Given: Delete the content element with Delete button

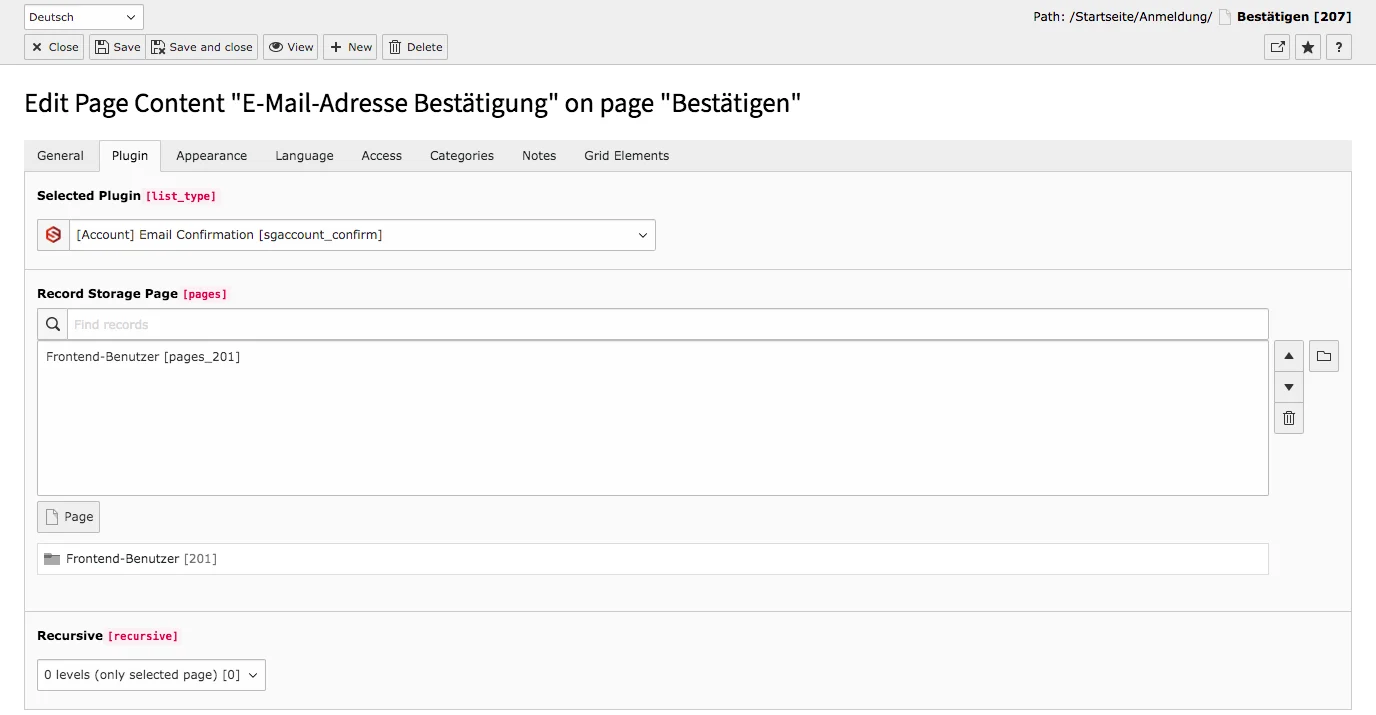Looking at the screenshot, I should (x=414, y=46).
